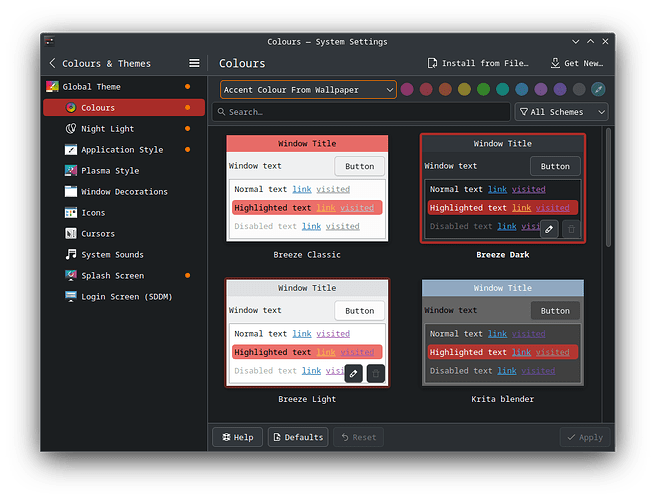The image size is (656, 500).
Task: Open Night Light settings
Action: (x=124, y=128)
